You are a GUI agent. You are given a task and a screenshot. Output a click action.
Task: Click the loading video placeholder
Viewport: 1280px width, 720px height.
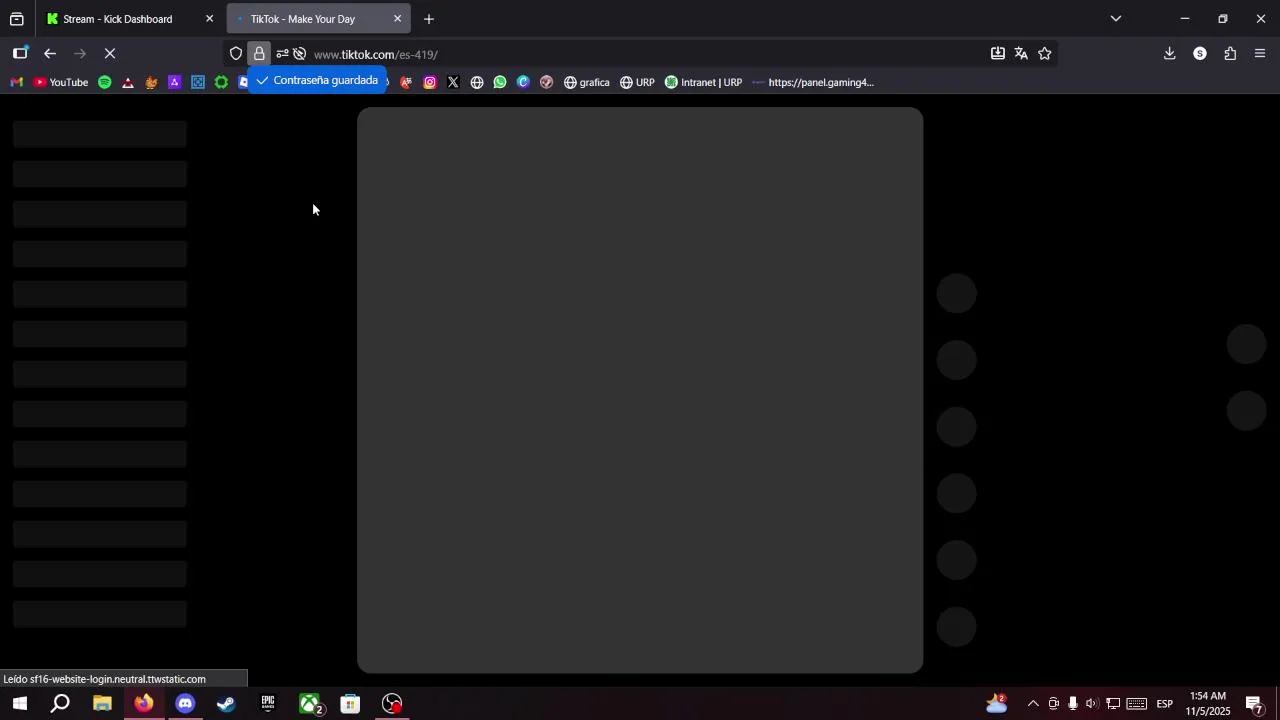click(x=640, y=390)
